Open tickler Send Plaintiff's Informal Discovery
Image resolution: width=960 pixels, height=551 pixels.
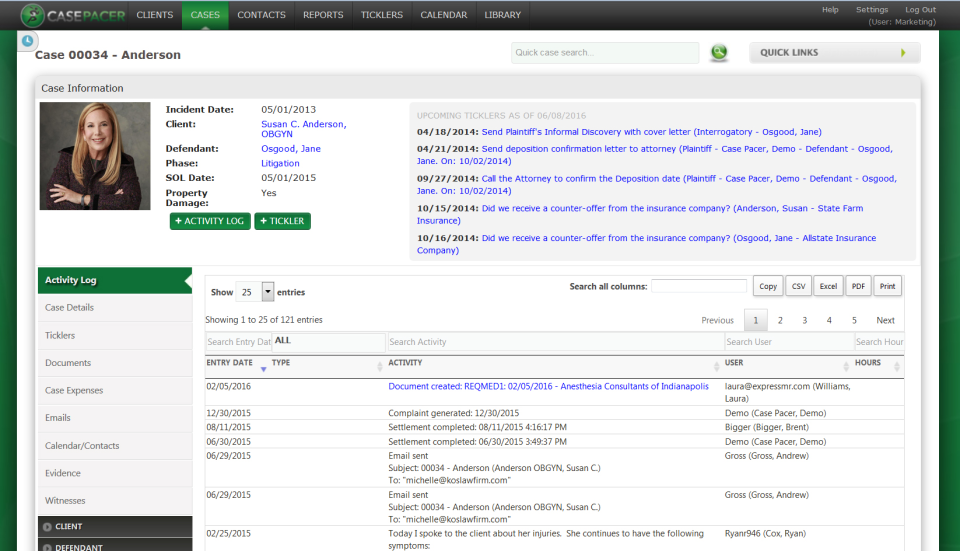click(651, 132)
